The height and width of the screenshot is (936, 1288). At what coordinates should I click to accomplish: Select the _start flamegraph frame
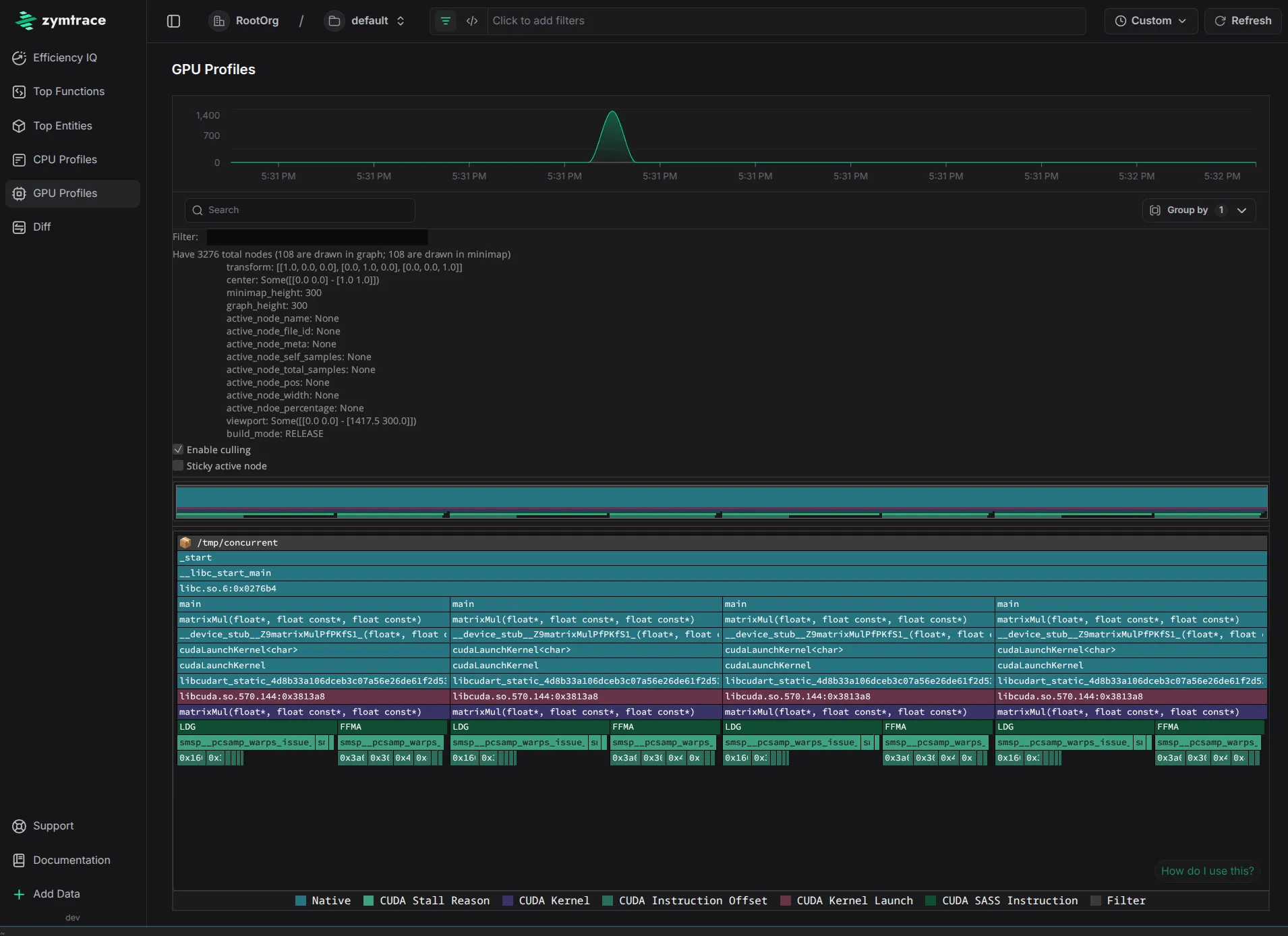pos(722,558)
